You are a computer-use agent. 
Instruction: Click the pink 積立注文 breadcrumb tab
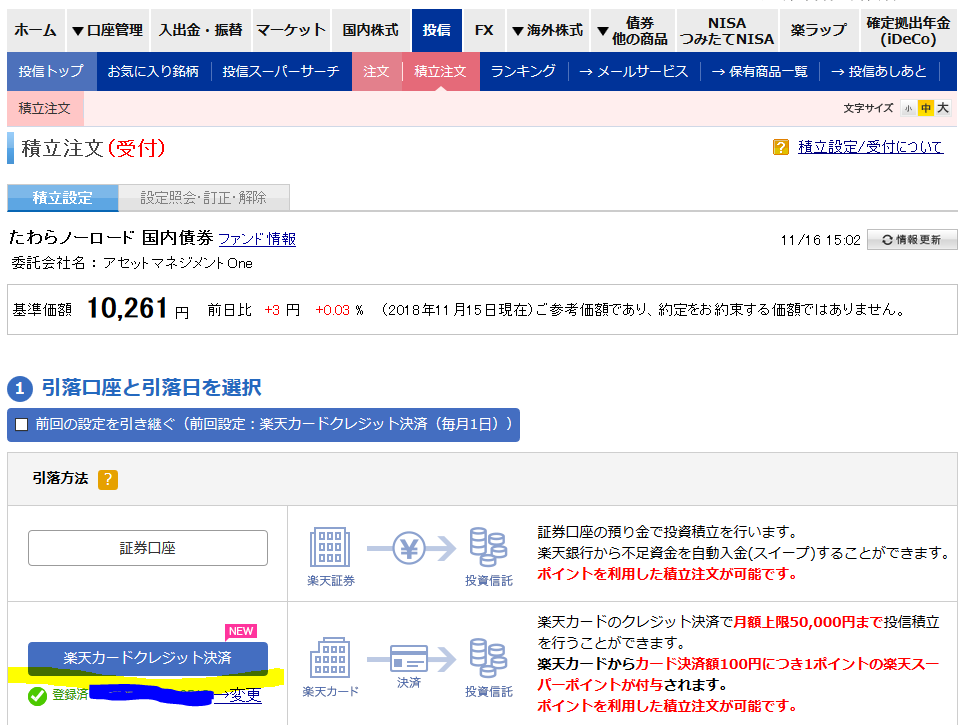(x=45, y=109)
